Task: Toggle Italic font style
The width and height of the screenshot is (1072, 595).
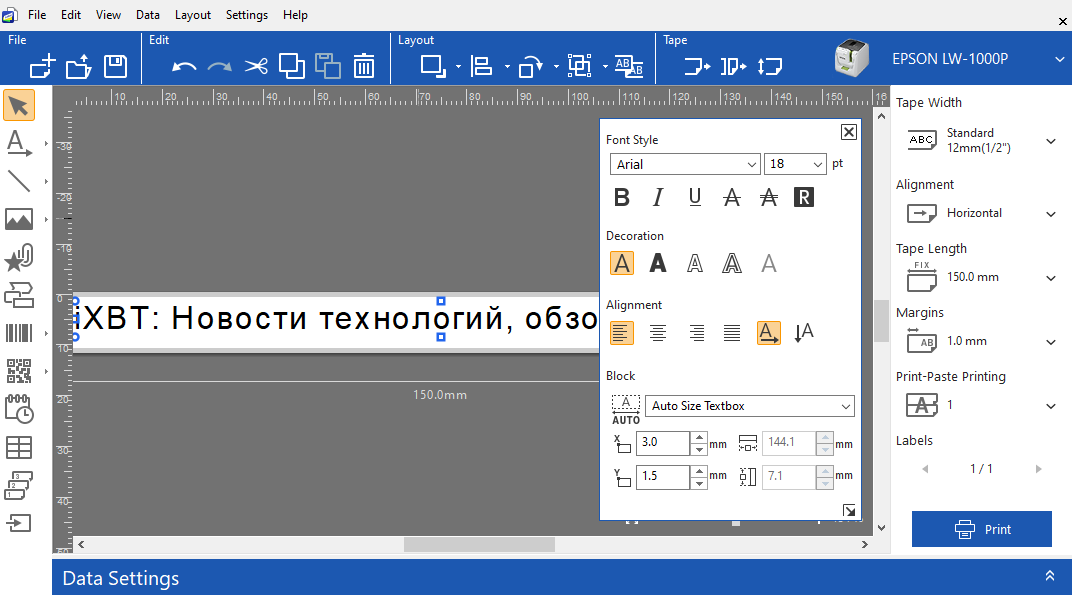Action: point(658,198)
